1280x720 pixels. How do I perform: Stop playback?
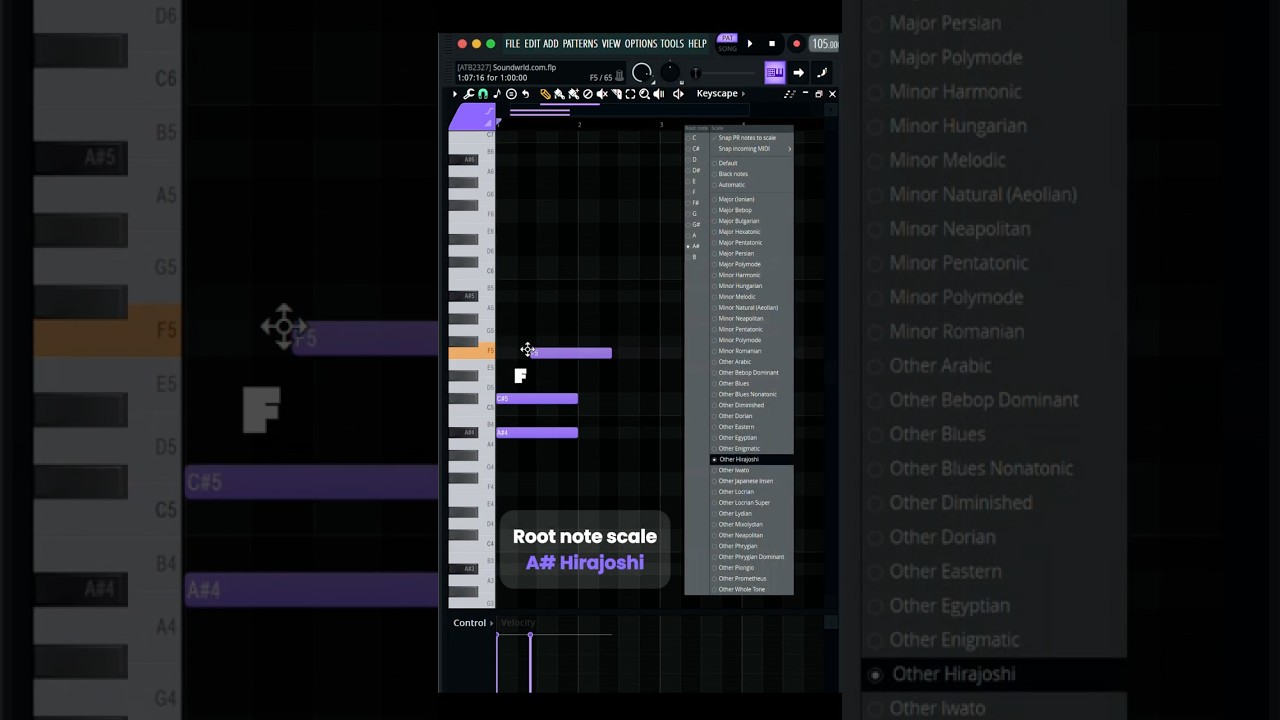tap(772, 44)
